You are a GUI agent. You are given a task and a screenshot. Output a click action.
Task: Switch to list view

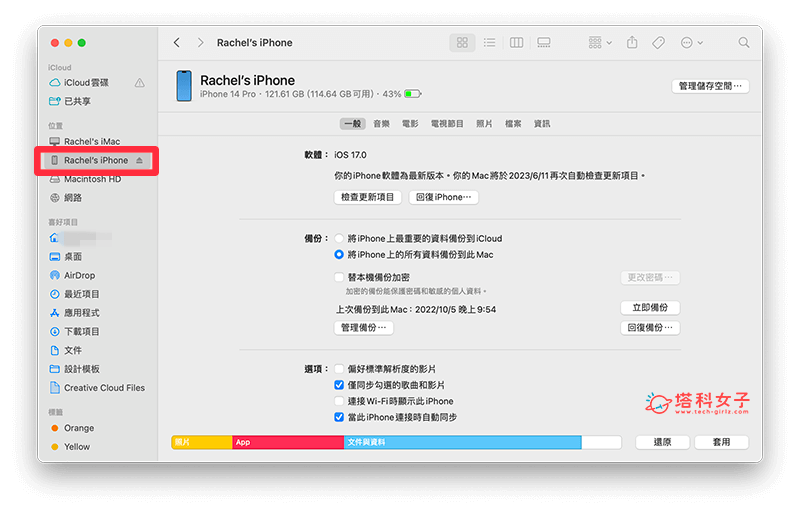pyautogui.click(x=489, y=43)
